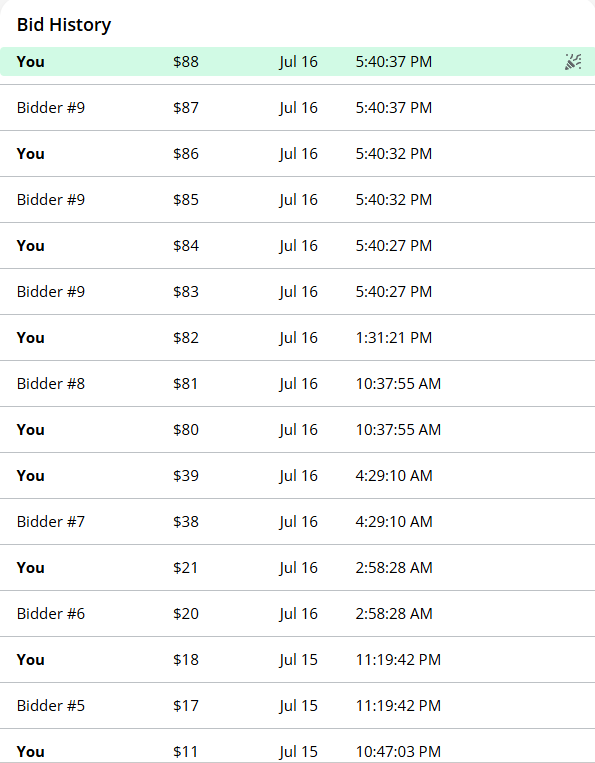Select the Bidder #8 $81 bid row

[x=297, y=383]
